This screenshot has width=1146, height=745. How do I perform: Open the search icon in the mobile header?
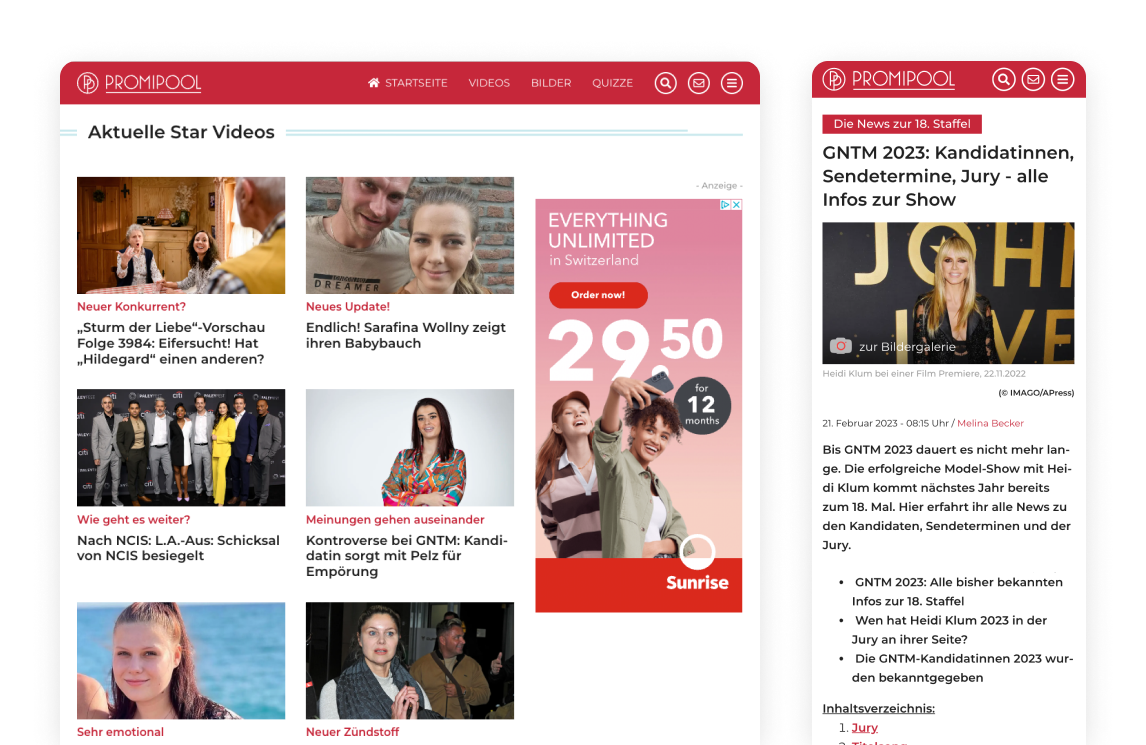(x=1004, y=78)
